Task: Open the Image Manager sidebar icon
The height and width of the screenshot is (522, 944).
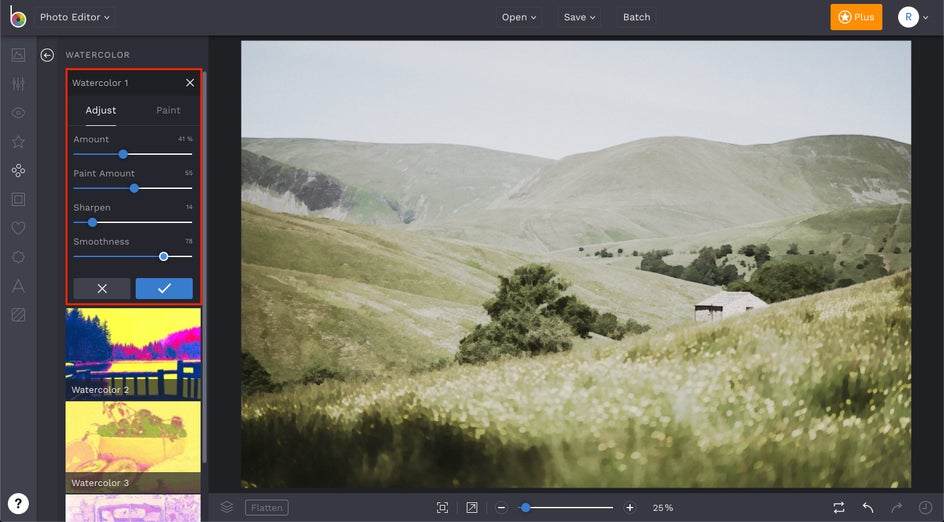Action: 18,55
